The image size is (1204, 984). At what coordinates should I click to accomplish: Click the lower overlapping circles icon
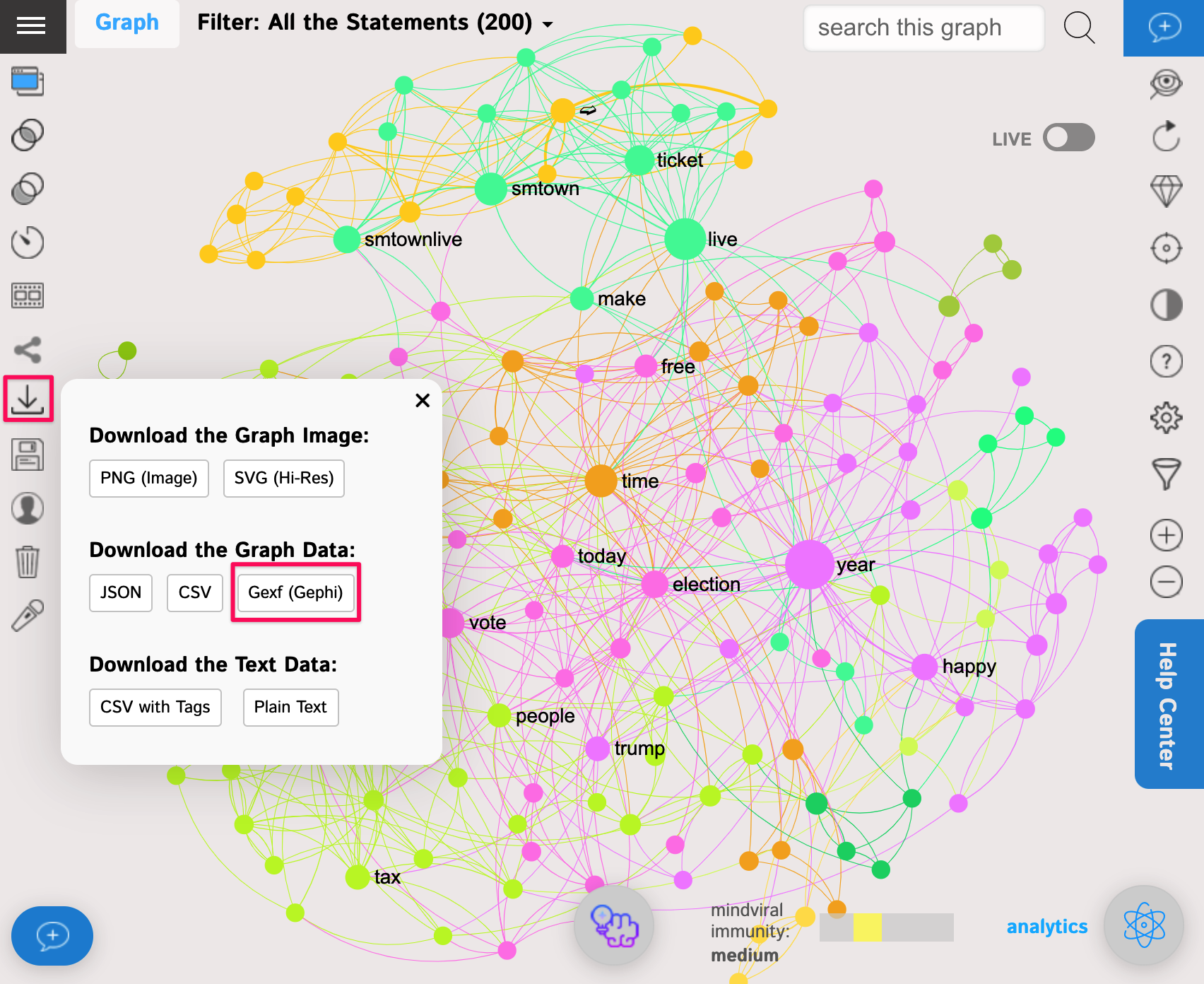coord(28,188)
